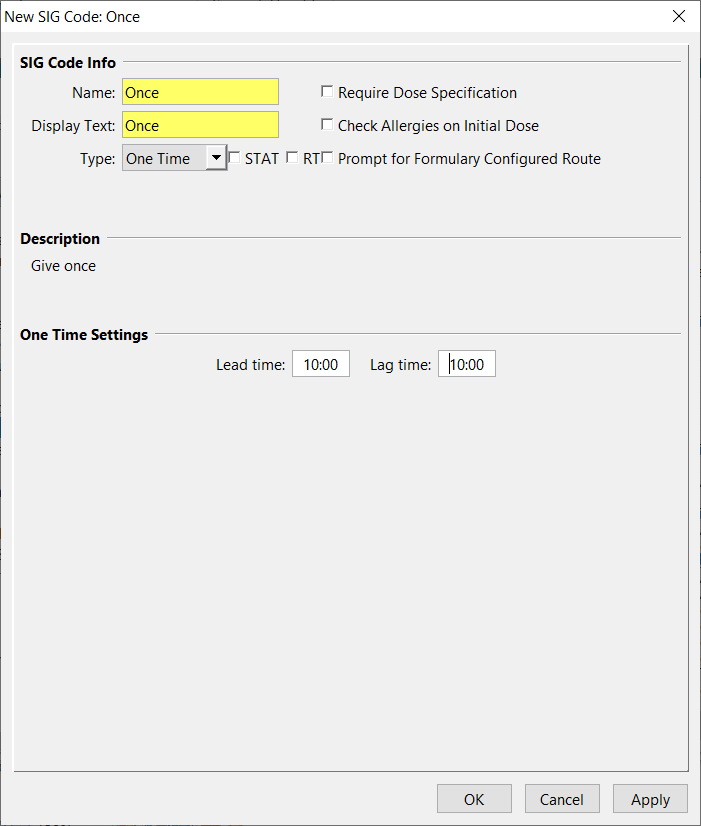Click the Name input field
Screen dimensions: 701x826
(200, 92)
